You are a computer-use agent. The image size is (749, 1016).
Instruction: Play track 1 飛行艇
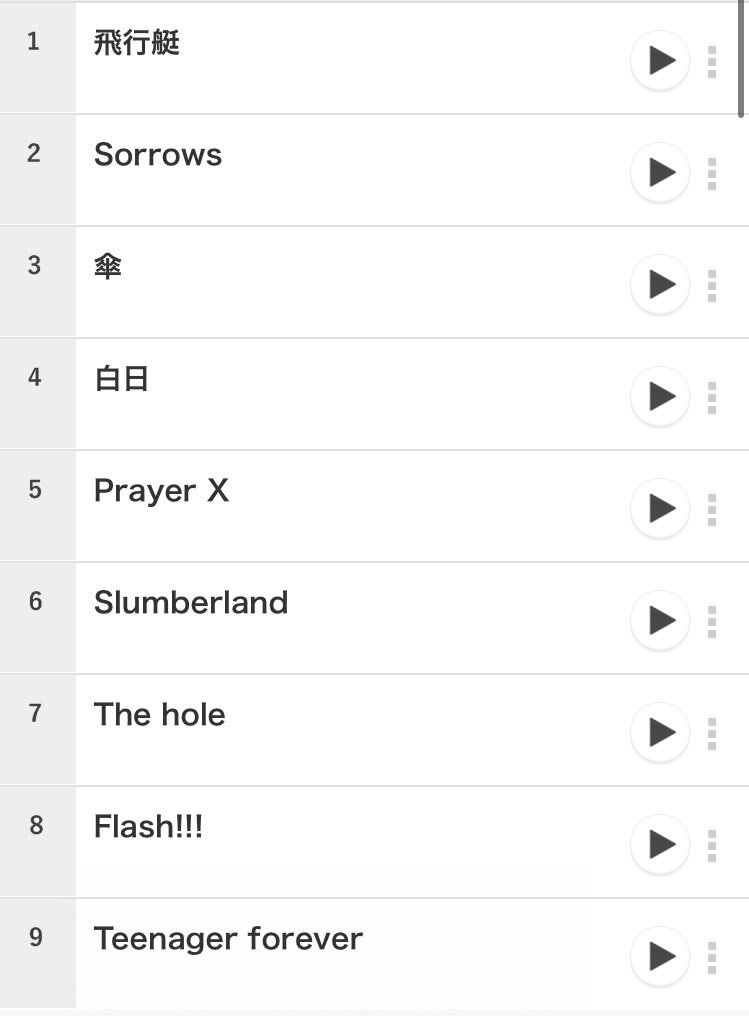[660, 60]
